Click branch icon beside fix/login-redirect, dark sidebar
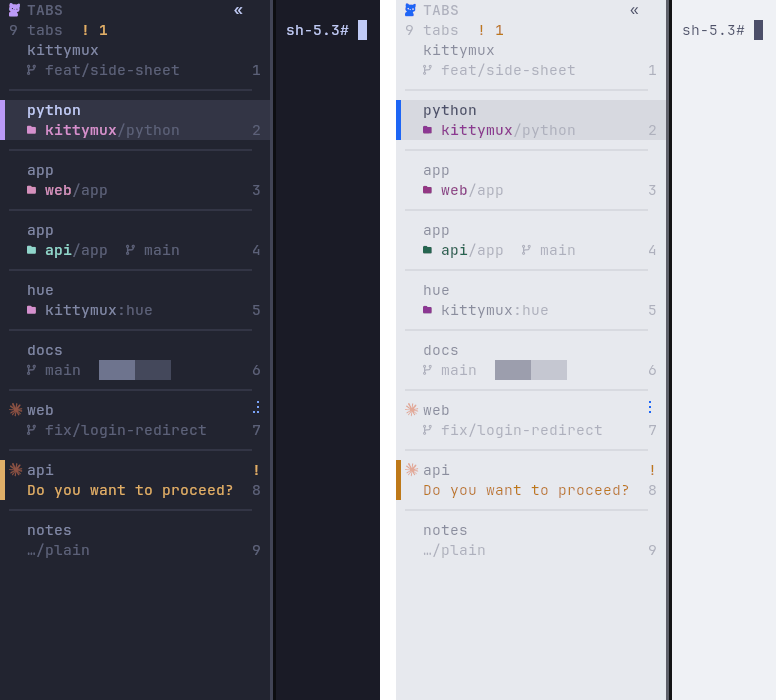The width and height of the screenshot is (776, 700). [x=31, y=430]
